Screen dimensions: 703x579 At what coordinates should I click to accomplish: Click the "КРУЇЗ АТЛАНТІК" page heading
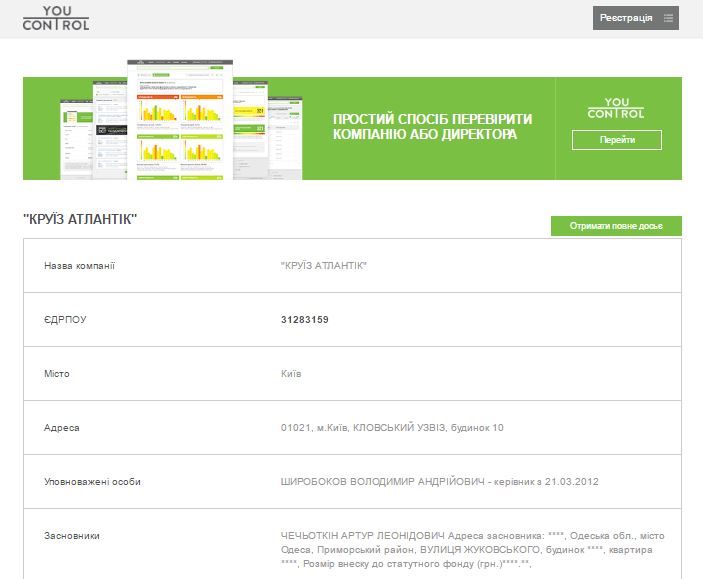pyautogui.click(x=80, y=220)
